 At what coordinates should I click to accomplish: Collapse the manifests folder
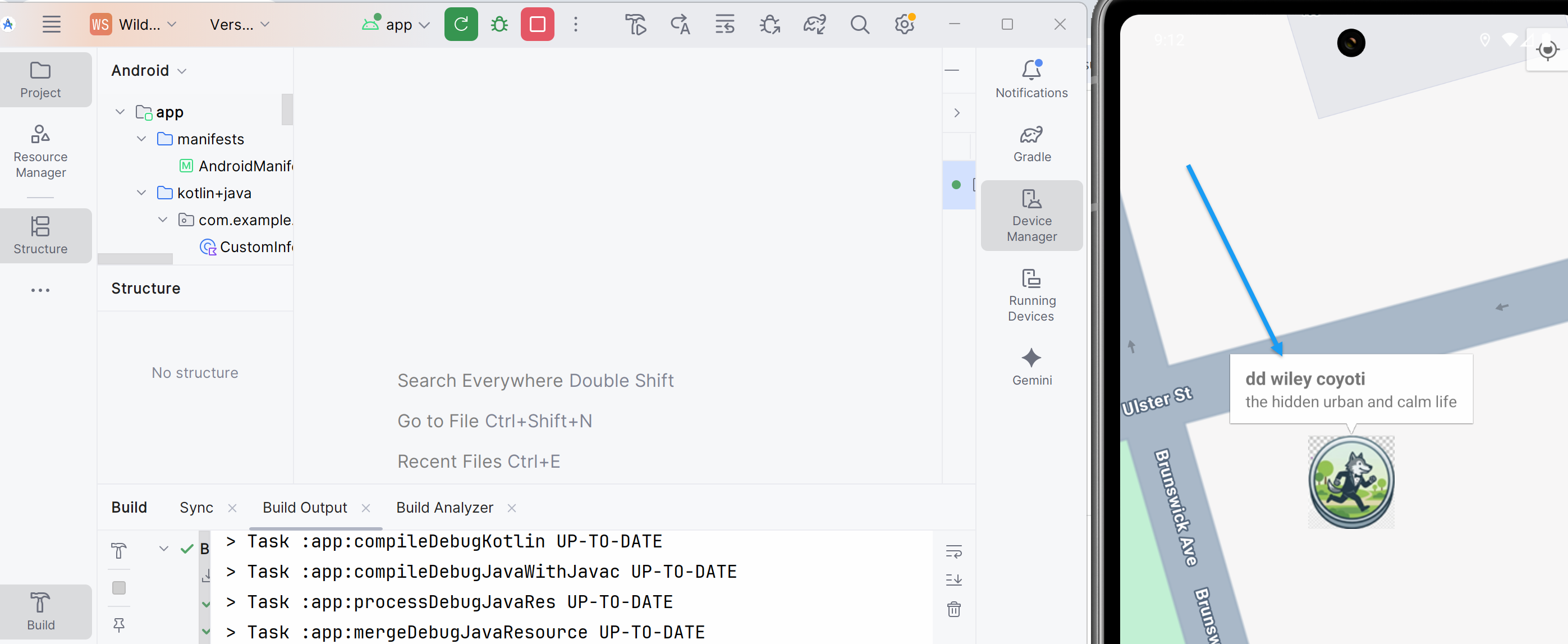[x=141, y=139]
